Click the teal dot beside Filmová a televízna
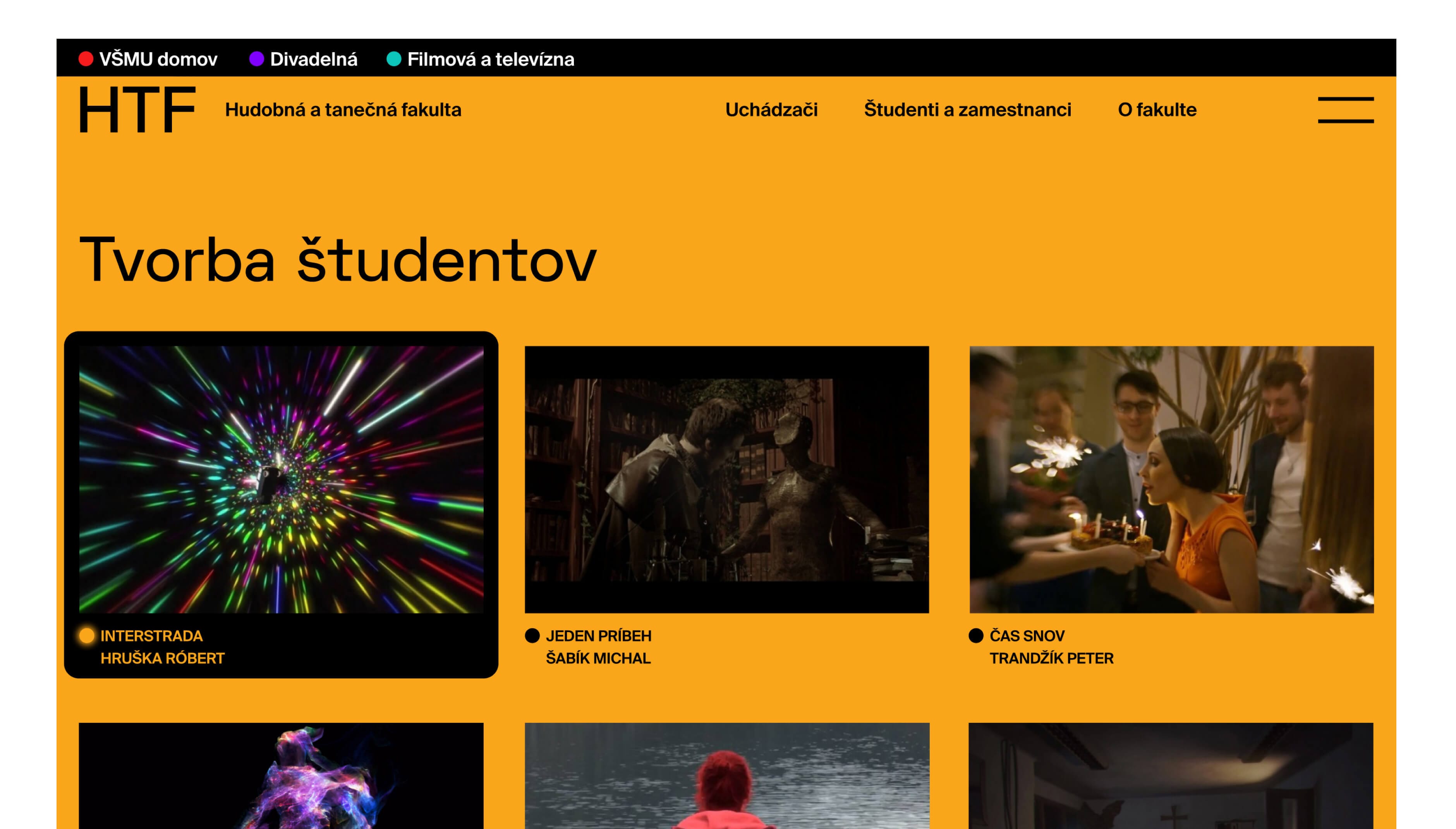This screenshot has width=1456, height=829. coord(394,59)
